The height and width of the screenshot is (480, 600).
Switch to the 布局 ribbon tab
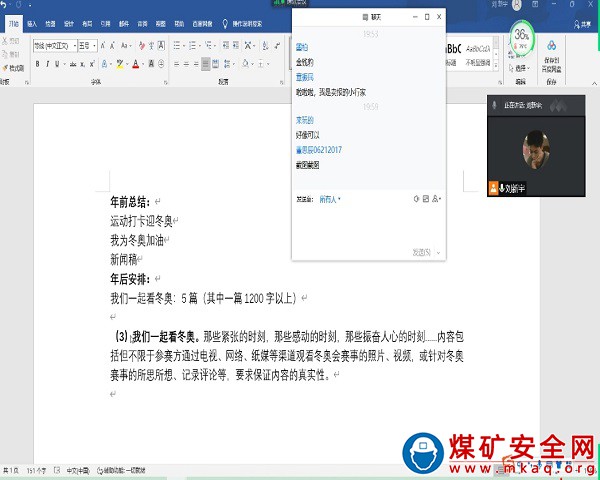click(87, 24)
